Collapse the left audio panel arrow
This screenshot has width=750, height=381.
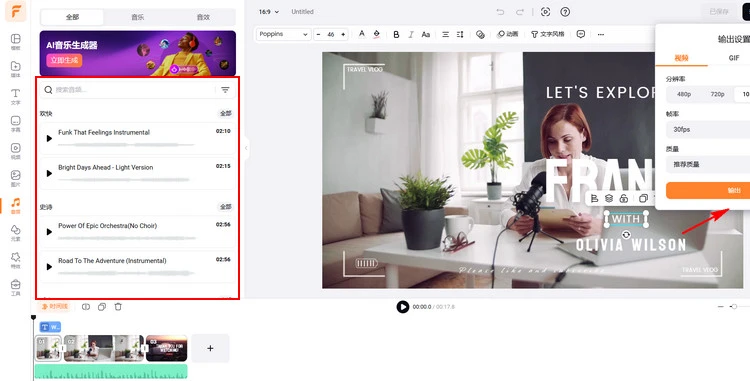tap(246, 148)
